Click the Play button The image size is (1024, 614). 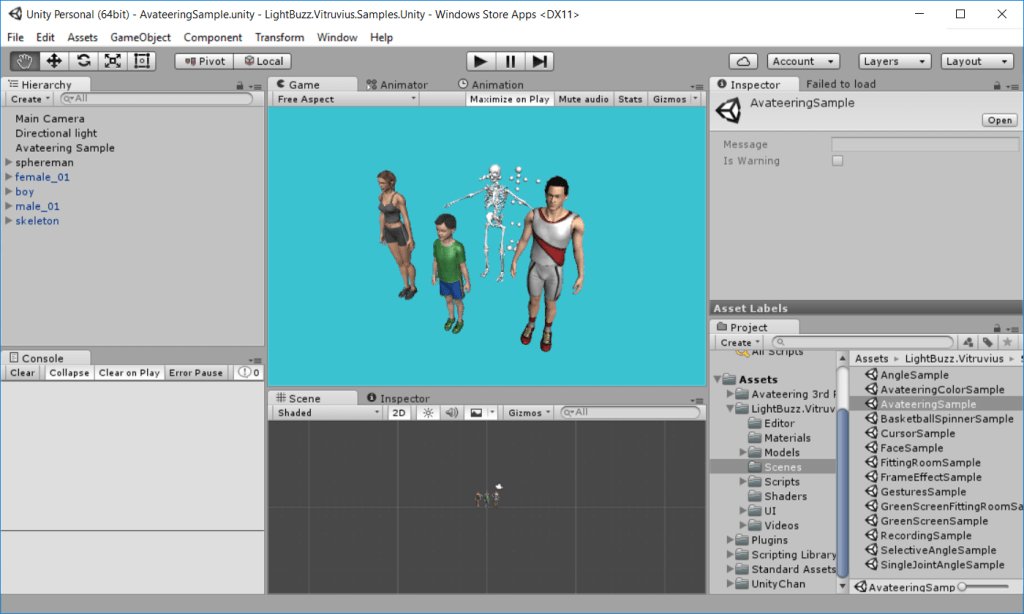point(481,61)
